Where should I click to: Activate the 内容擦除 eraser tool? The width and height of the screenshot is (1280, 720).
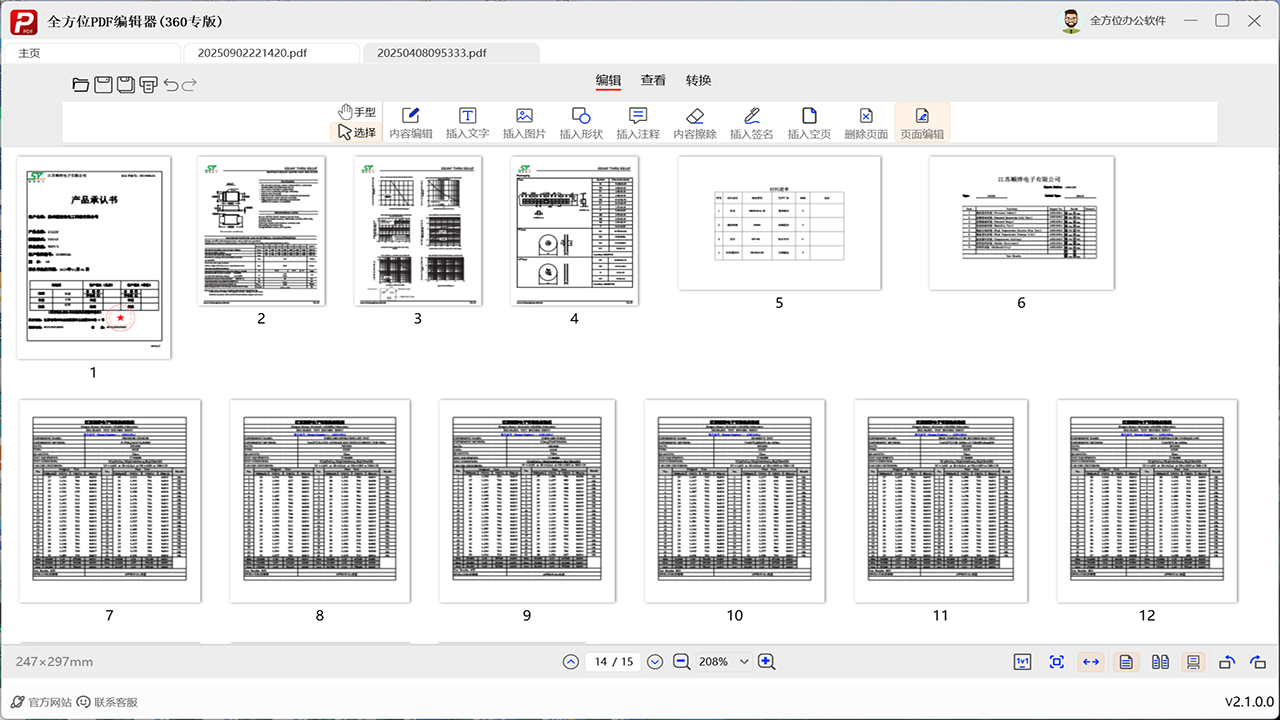click(694, 121)
